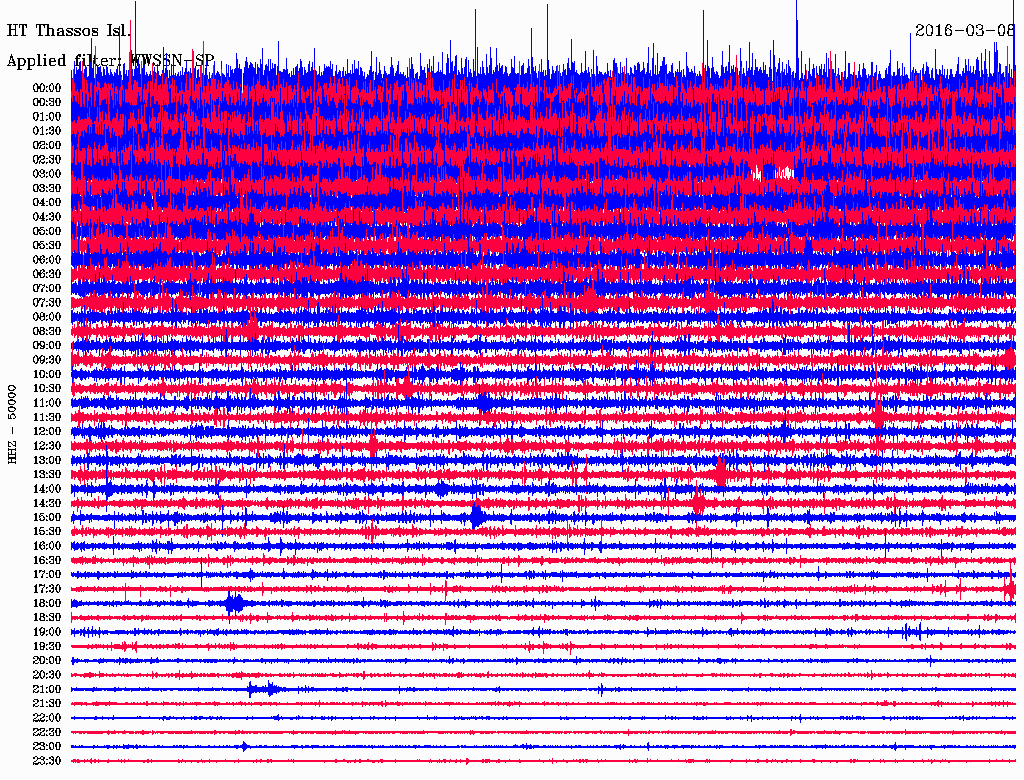This screenshot has height=780, width=1024.
Task: Mark the blue event on the 21:00 trace
Action: pyautogui.click(x=263, y=689)
